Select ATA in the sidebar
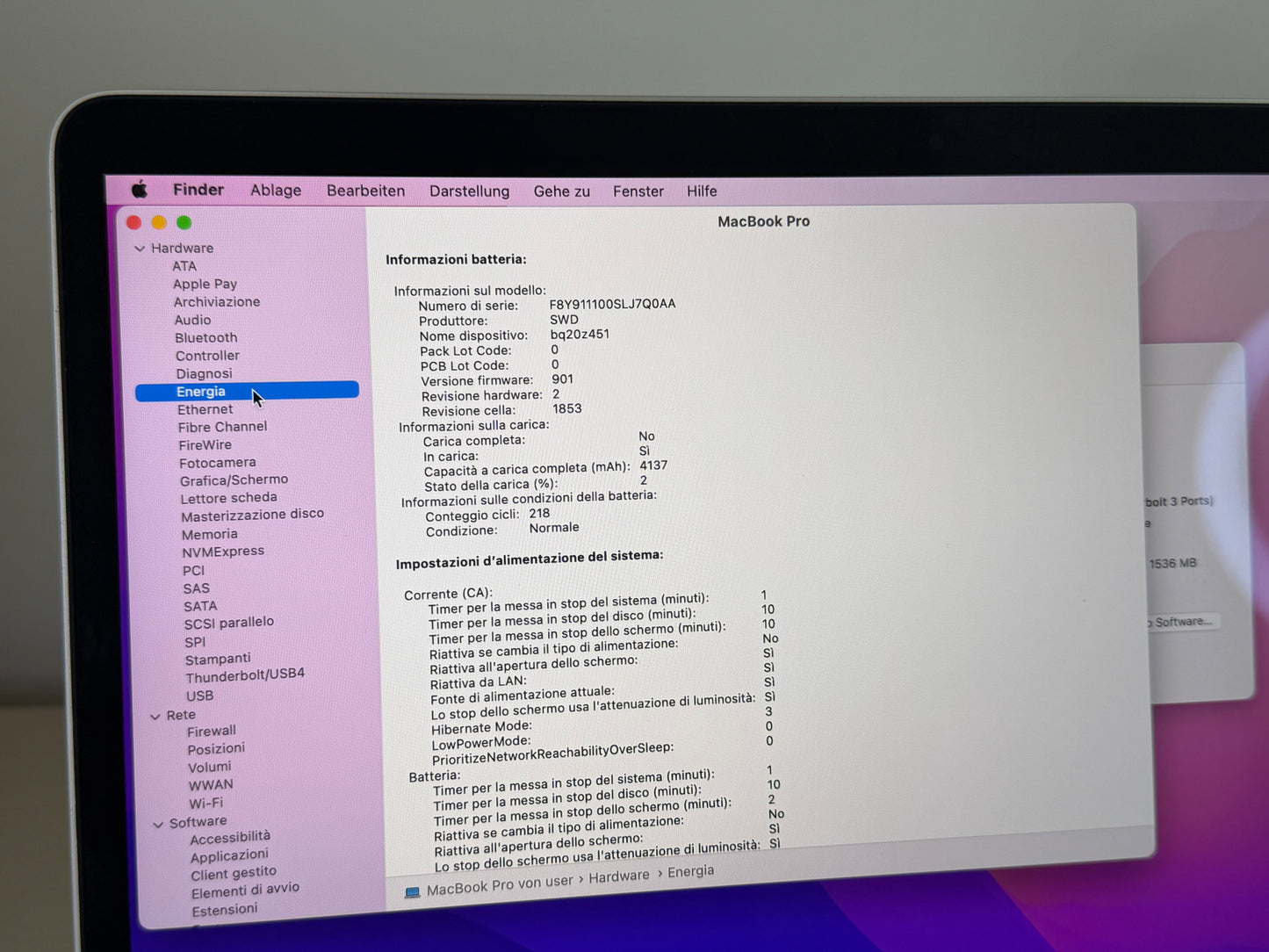Viewport: 1269px width, 952px height. coord(184,266)
